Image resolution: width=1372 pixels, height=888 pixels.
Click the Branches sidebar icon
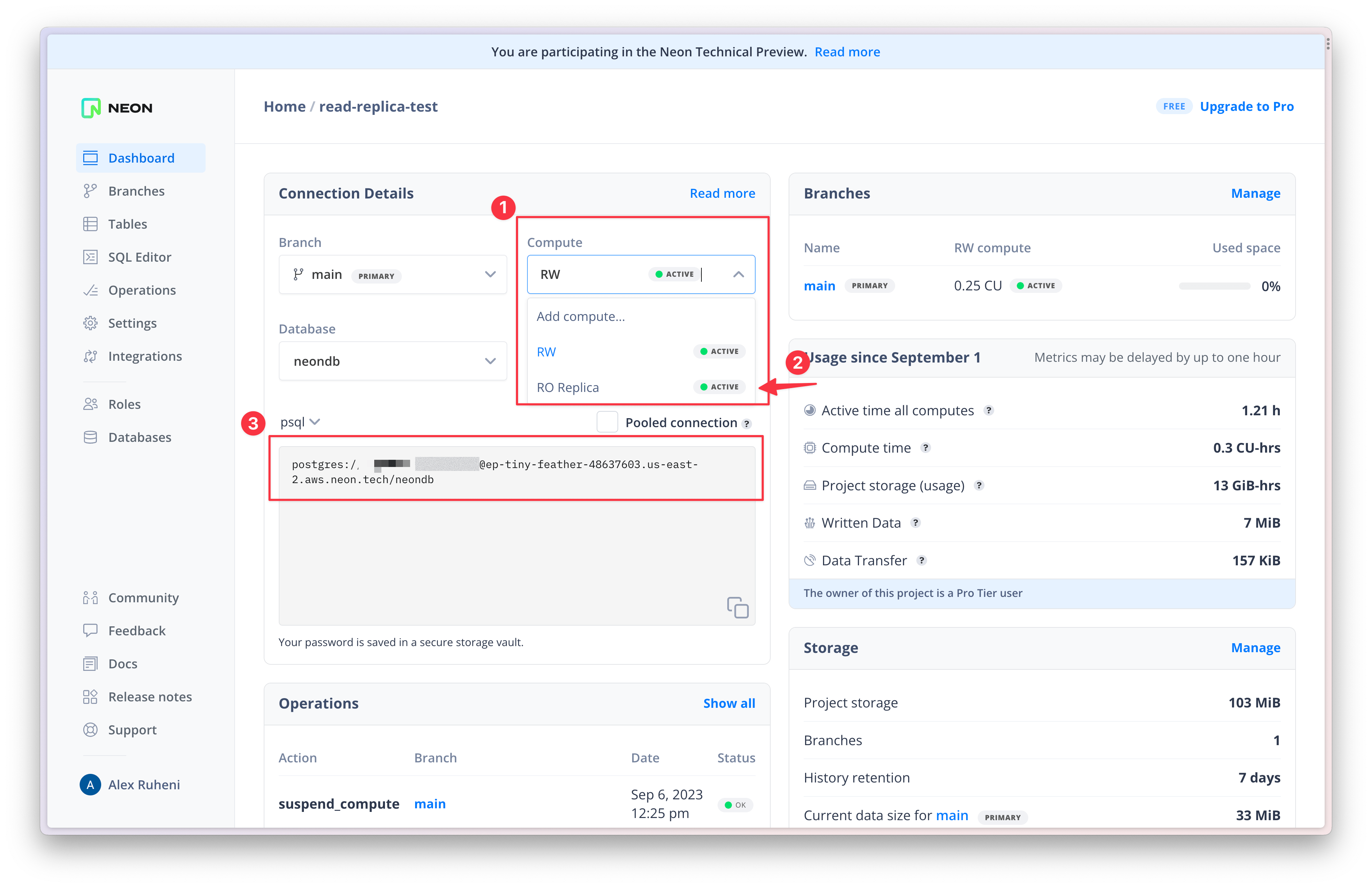tap(90, 191)
